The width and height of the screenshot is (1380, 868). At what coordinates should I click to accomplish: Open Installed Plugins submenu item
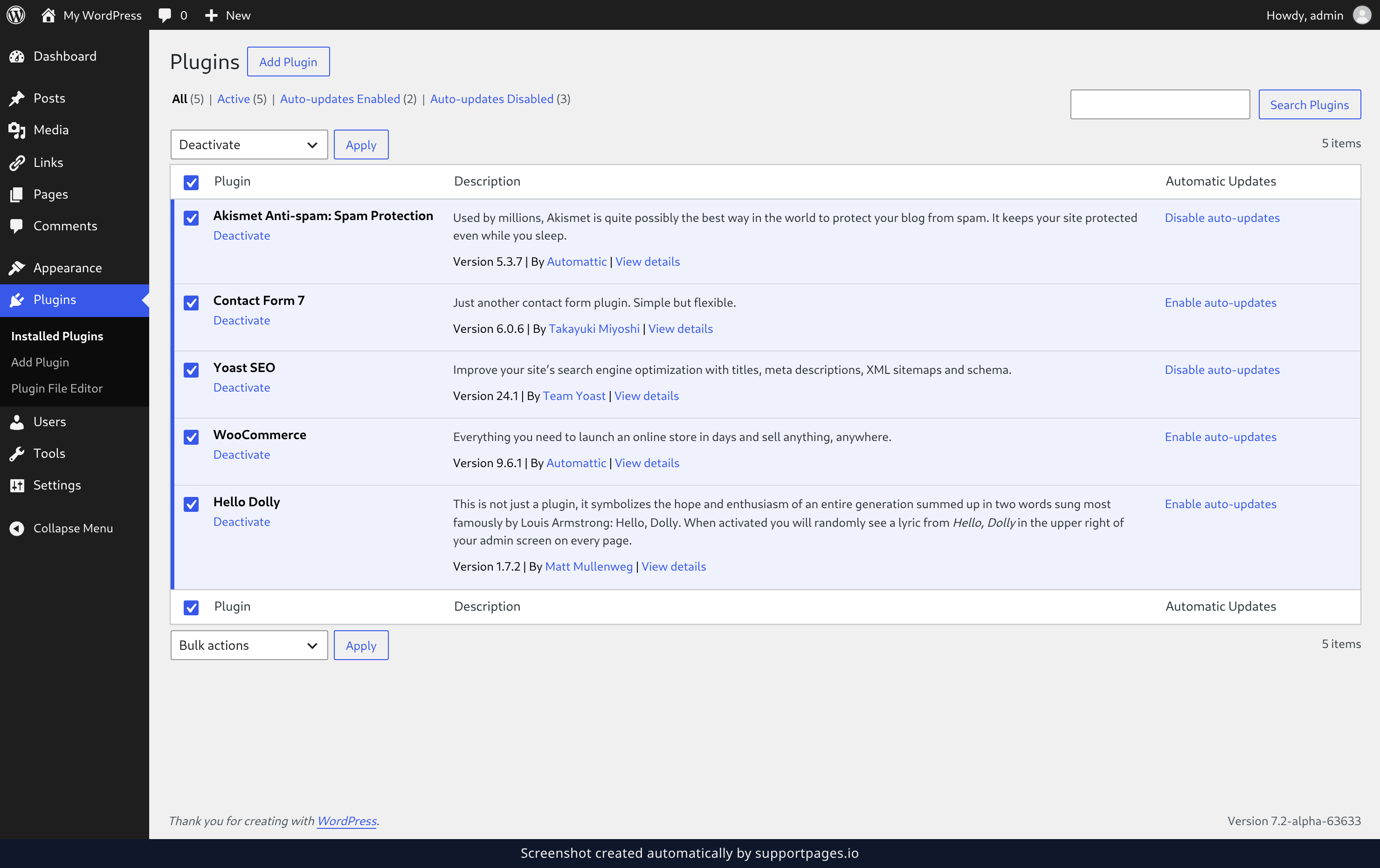[x=57, y=336]
